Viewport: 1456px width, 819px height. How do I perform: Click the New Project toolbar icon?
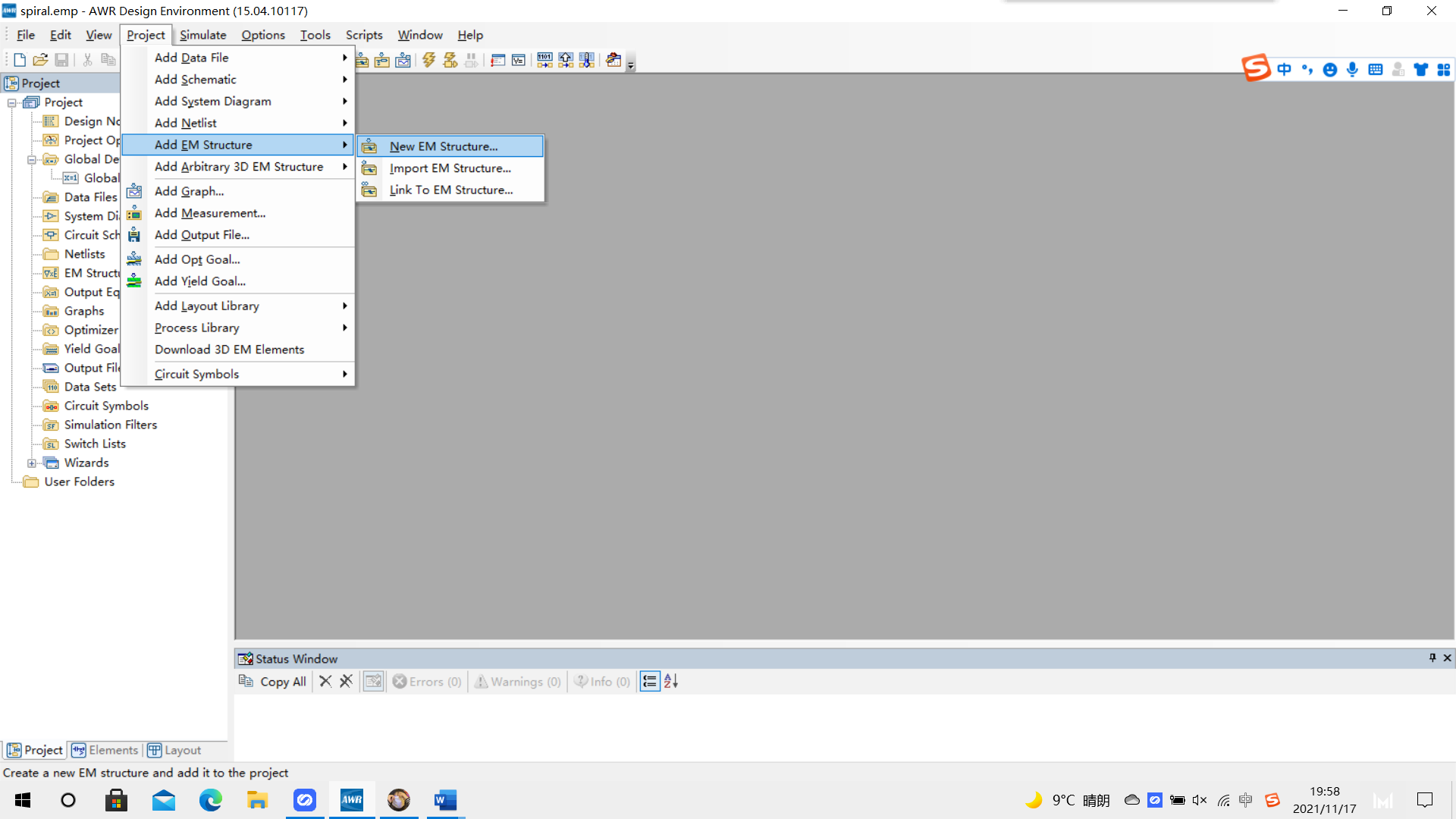pos(20,60)
